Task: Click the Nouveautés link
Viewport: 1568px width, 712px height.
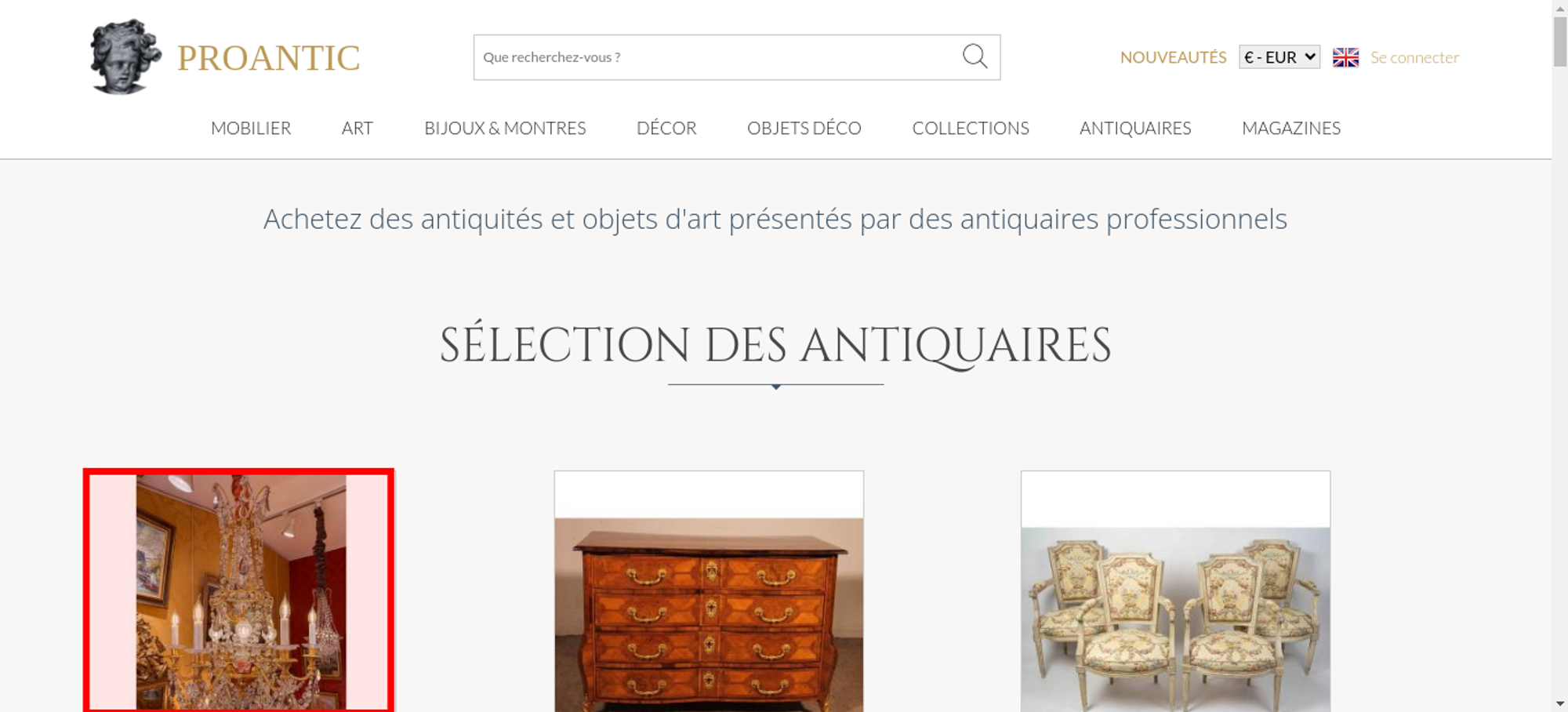Action: click(1173, 57)
